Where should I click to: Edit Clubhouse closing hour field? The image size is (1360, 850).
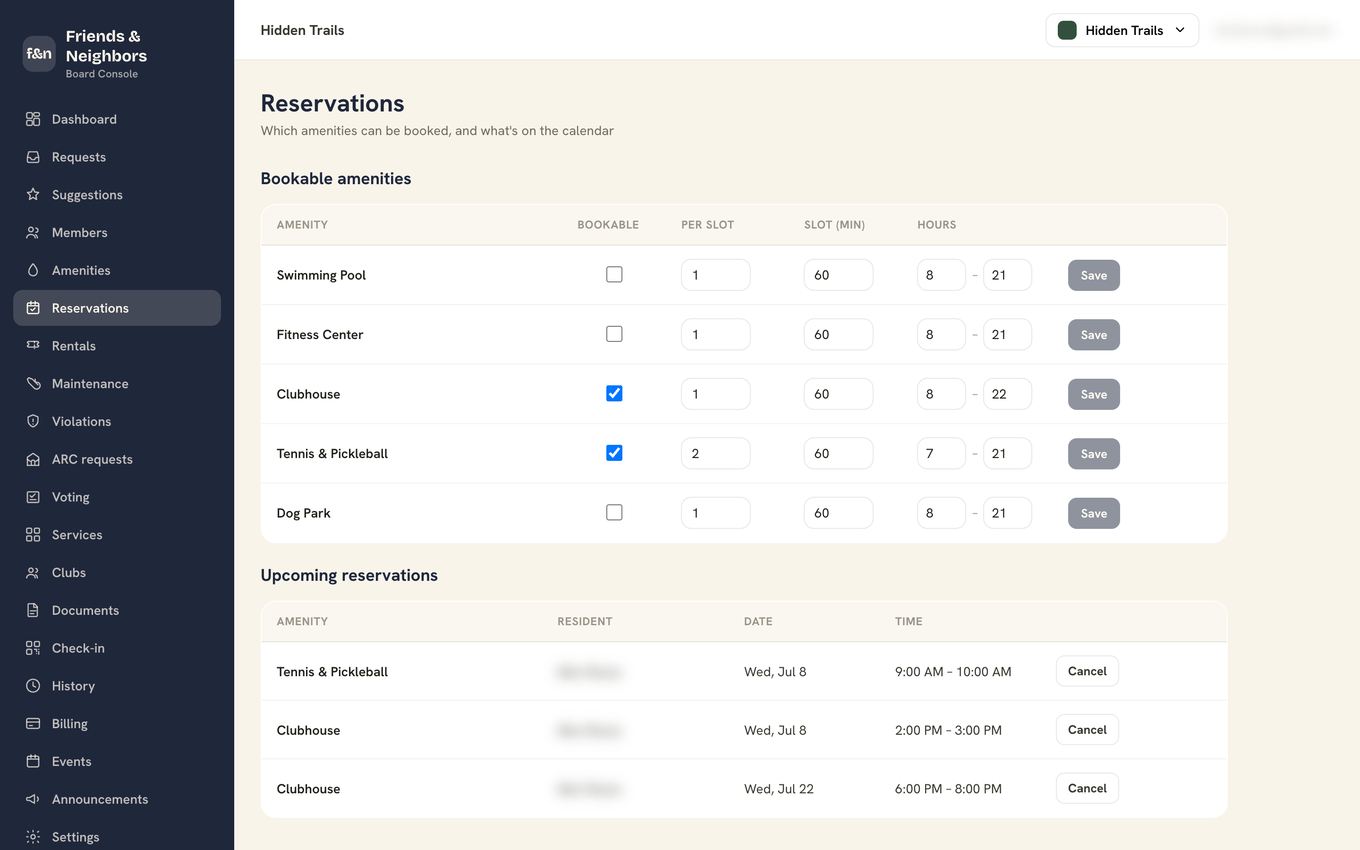1007,394
